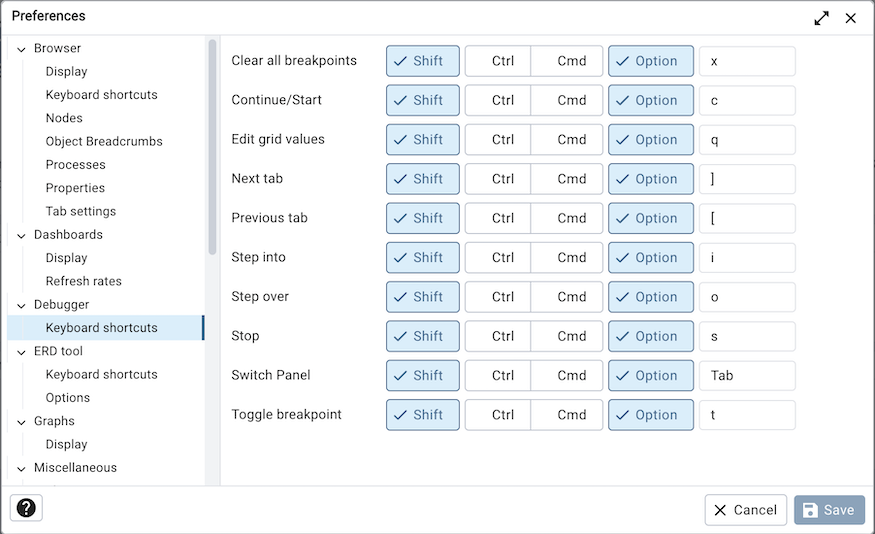Click the floppy disk Save icon
The image size is (875, 534).
pos(810,510)
